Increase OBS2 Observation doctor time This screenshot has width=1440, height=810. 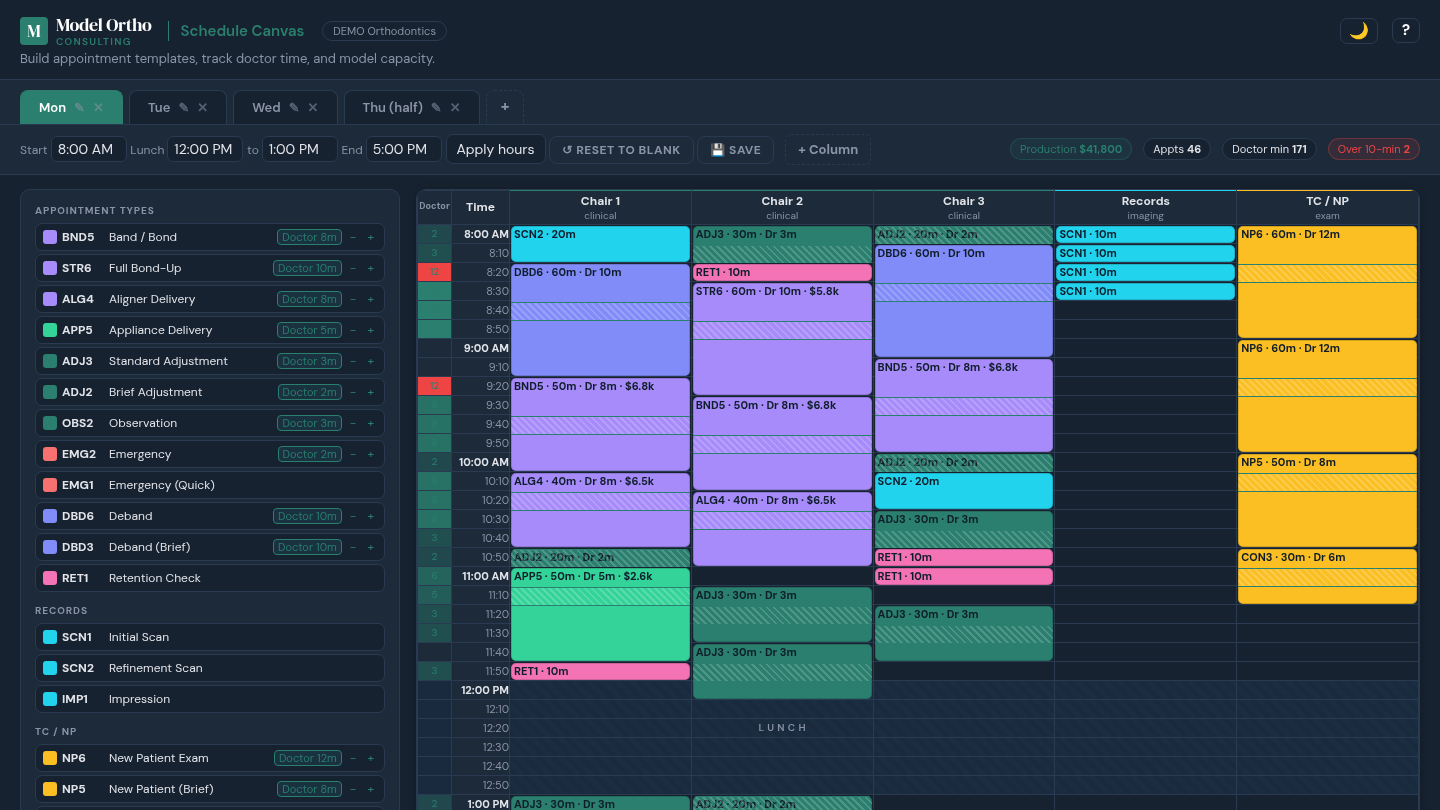pyautogui.click(x=370, y=423)
